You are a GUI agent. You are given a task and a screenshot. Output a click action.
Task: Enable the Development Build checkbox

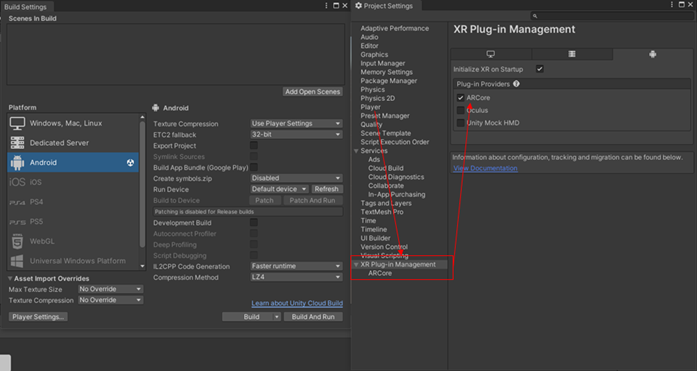tap(254, 222)
